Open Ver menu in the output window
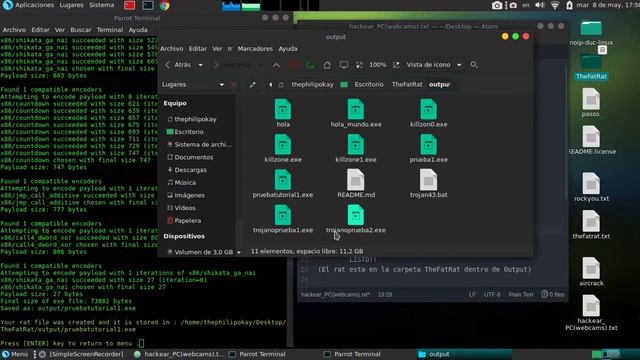The height and width of the screenshot is (360, 640). click(x=217, y=49)
